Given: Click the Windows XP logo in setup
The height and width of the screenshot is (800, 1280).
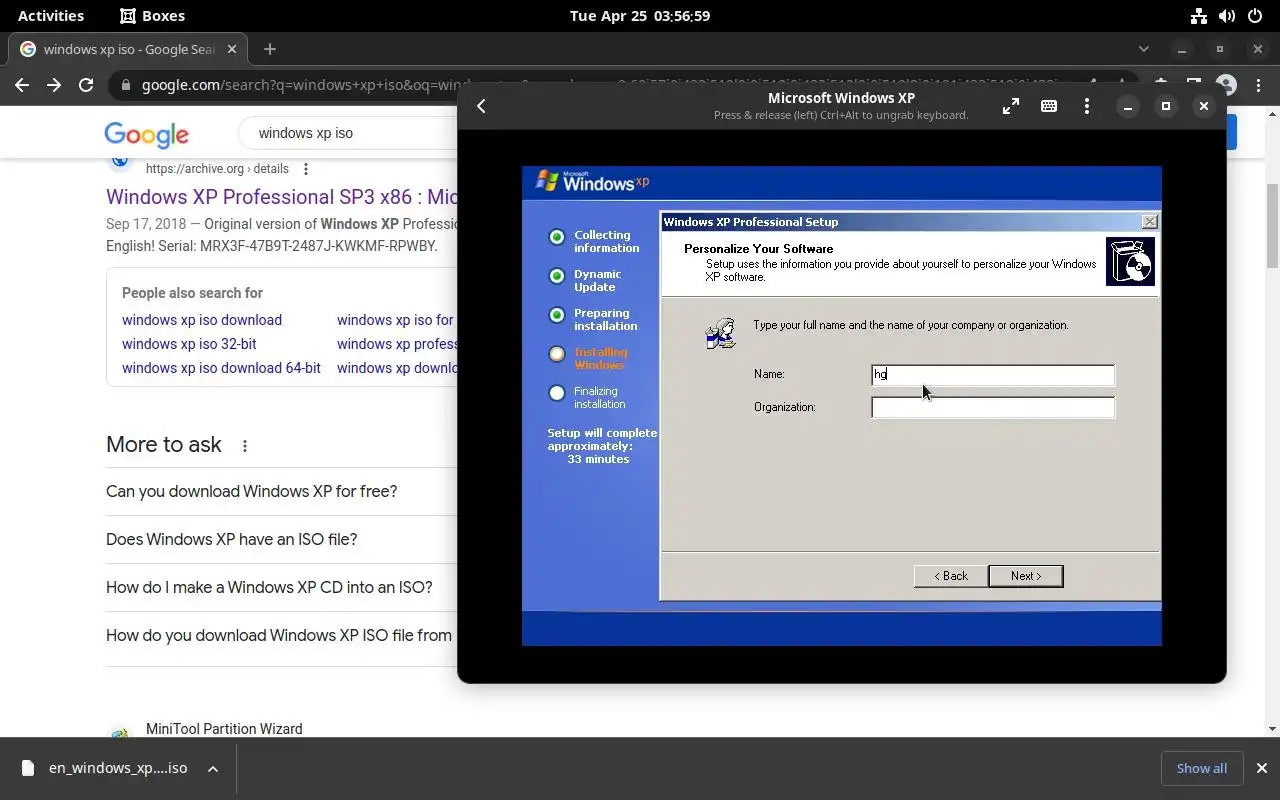Looking at the screenshot, I should (593, 181).
